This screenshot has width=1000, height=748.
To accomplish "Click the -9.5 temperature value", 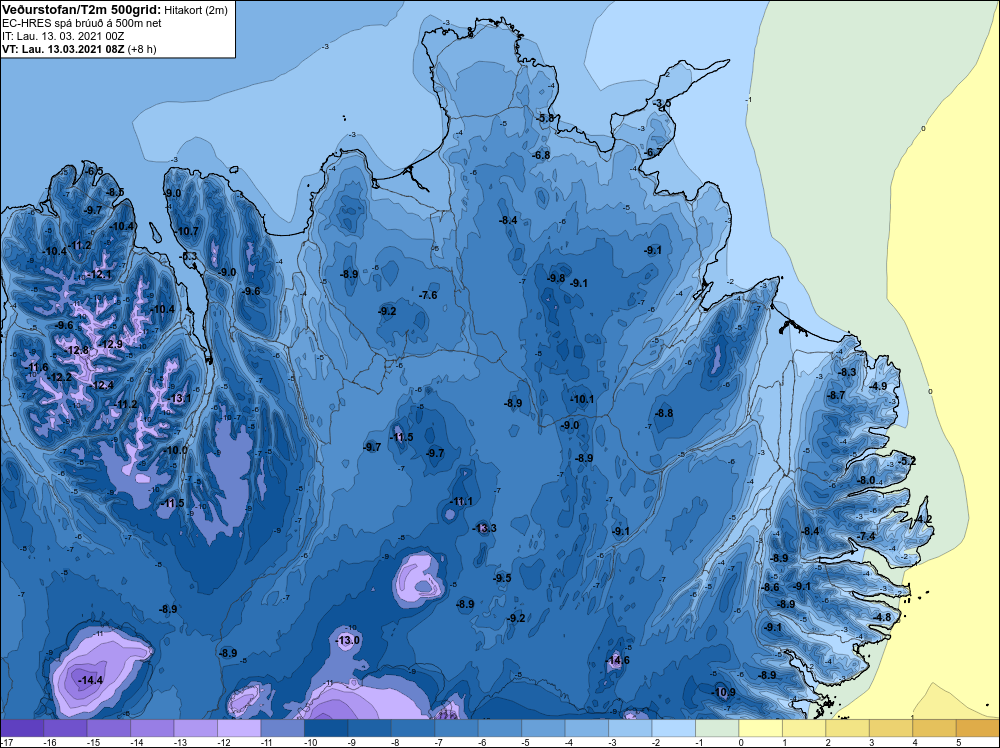I will [502, 578].
